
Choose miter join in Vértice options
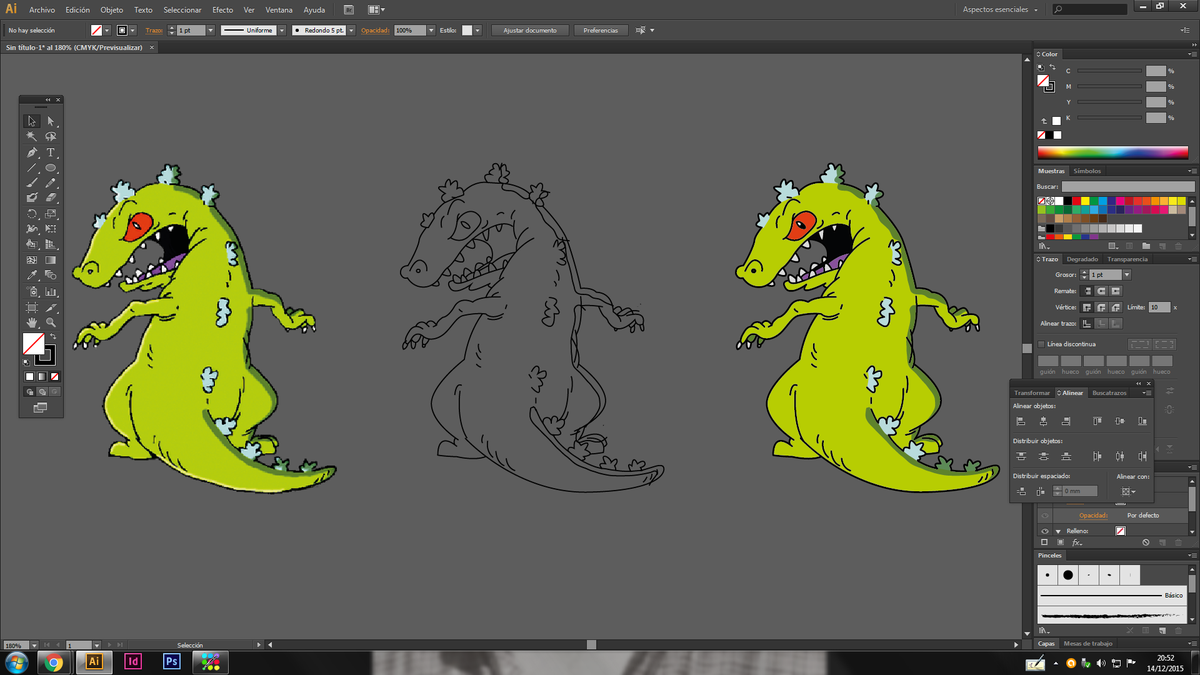click(1088, 307)
